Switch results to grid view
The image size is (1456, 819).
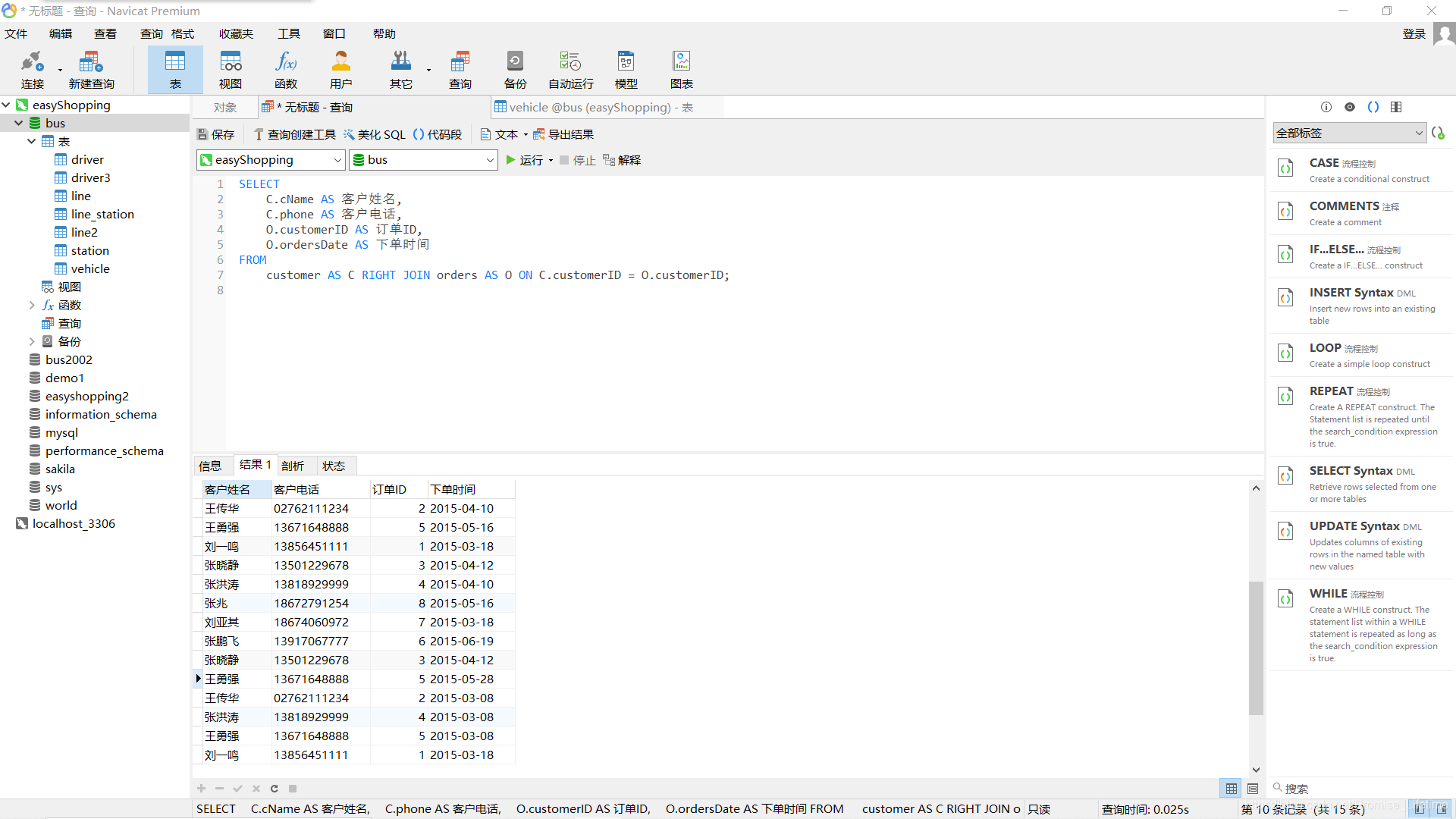click(x=1232, y=789)
